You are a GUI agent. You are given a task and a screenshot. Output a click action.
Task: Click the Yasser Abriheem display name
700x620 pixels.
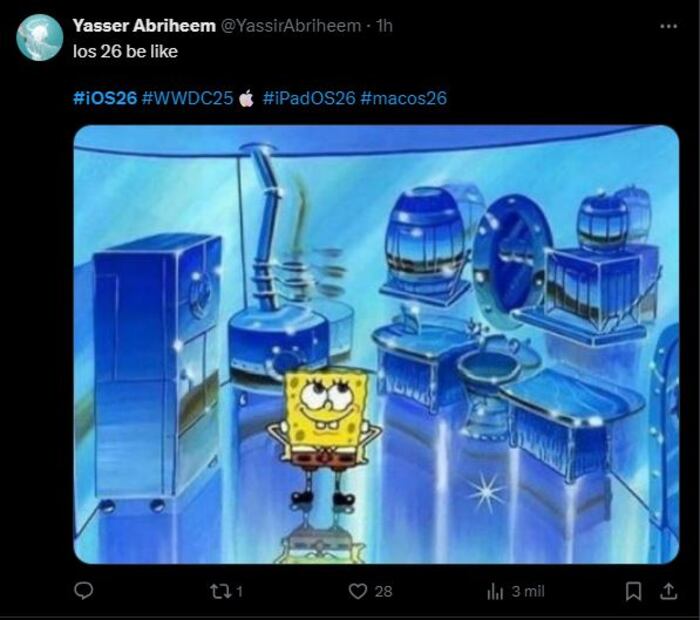tap(144, 26)
